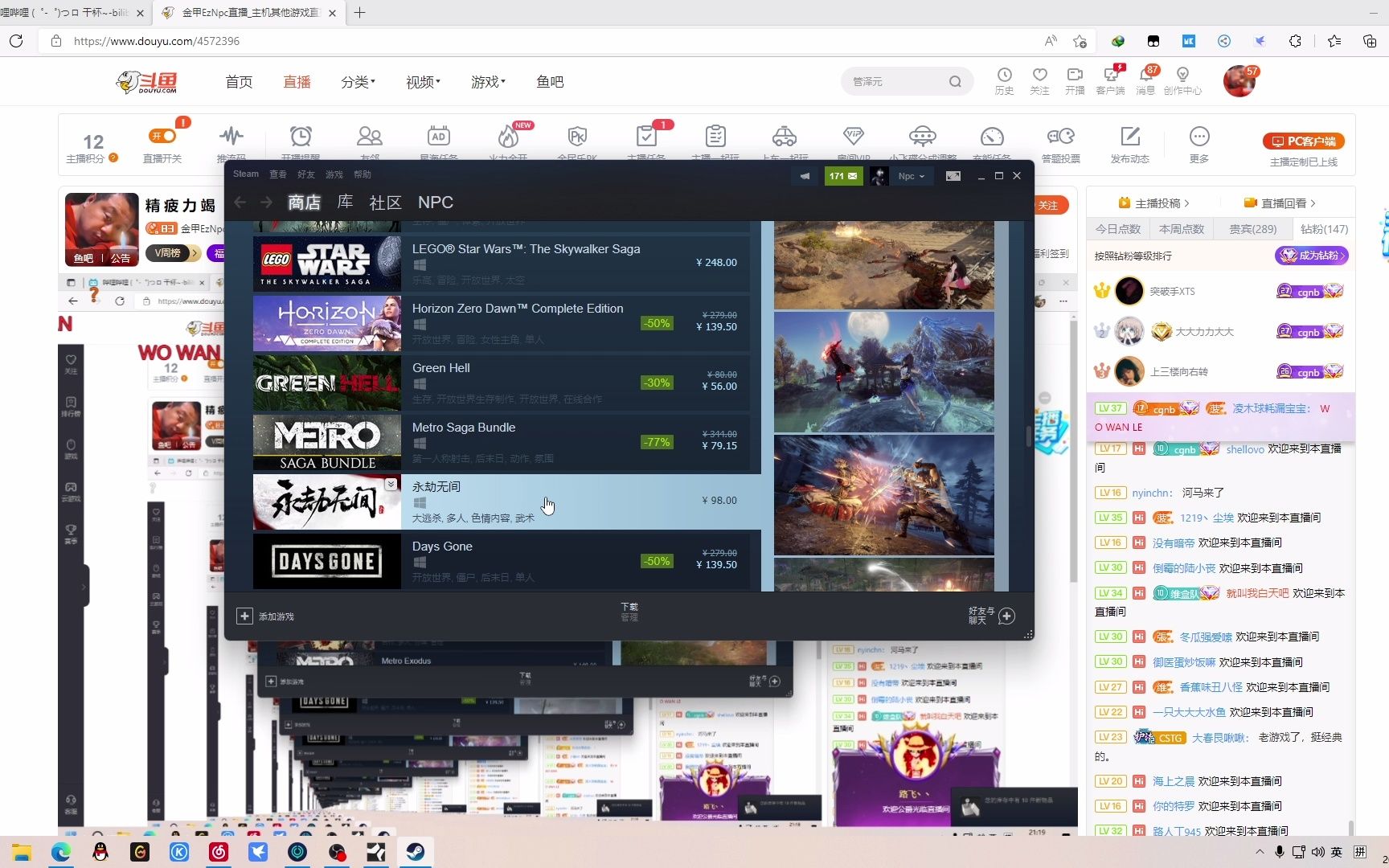The image size is (1389, 868).
Task: Click the 成为钻粉 button
Action: tap(1311, 256)
